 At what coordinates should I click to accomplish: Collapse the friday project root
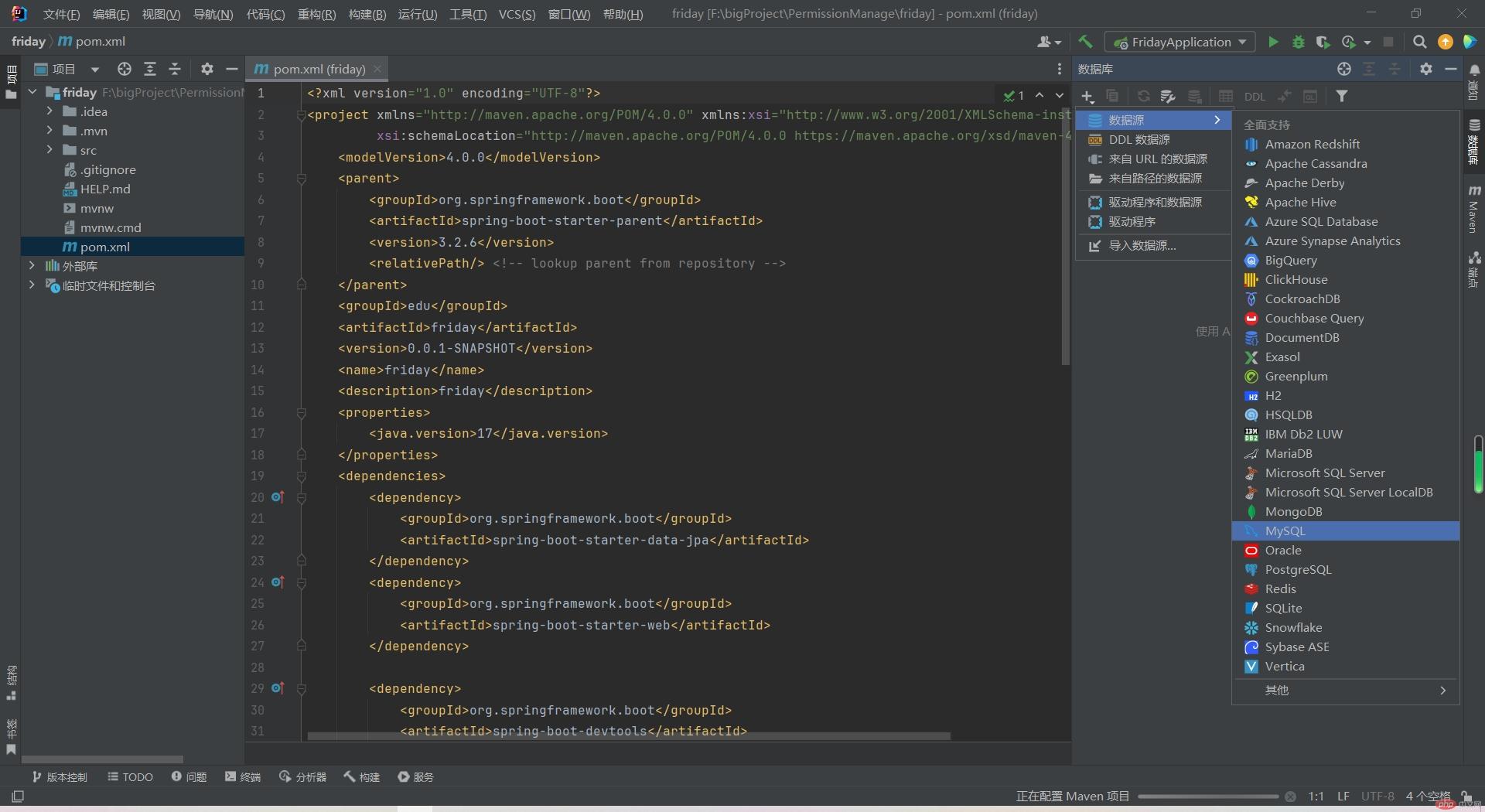pyautogui.click(x=32, y=92)
